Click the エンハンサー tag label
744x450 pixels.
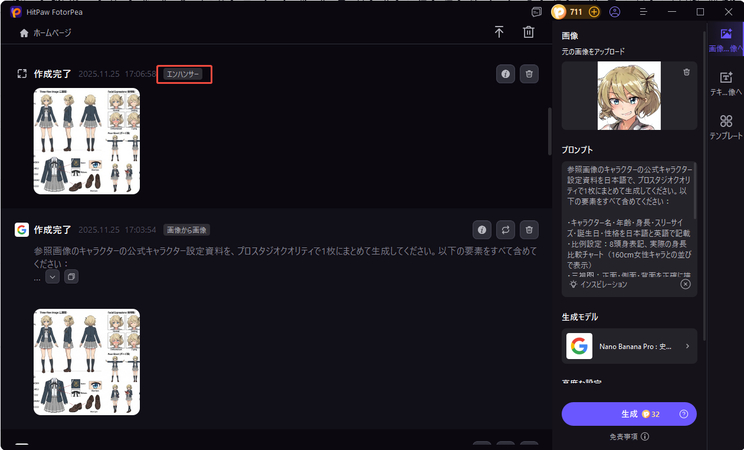click(183, 74)
